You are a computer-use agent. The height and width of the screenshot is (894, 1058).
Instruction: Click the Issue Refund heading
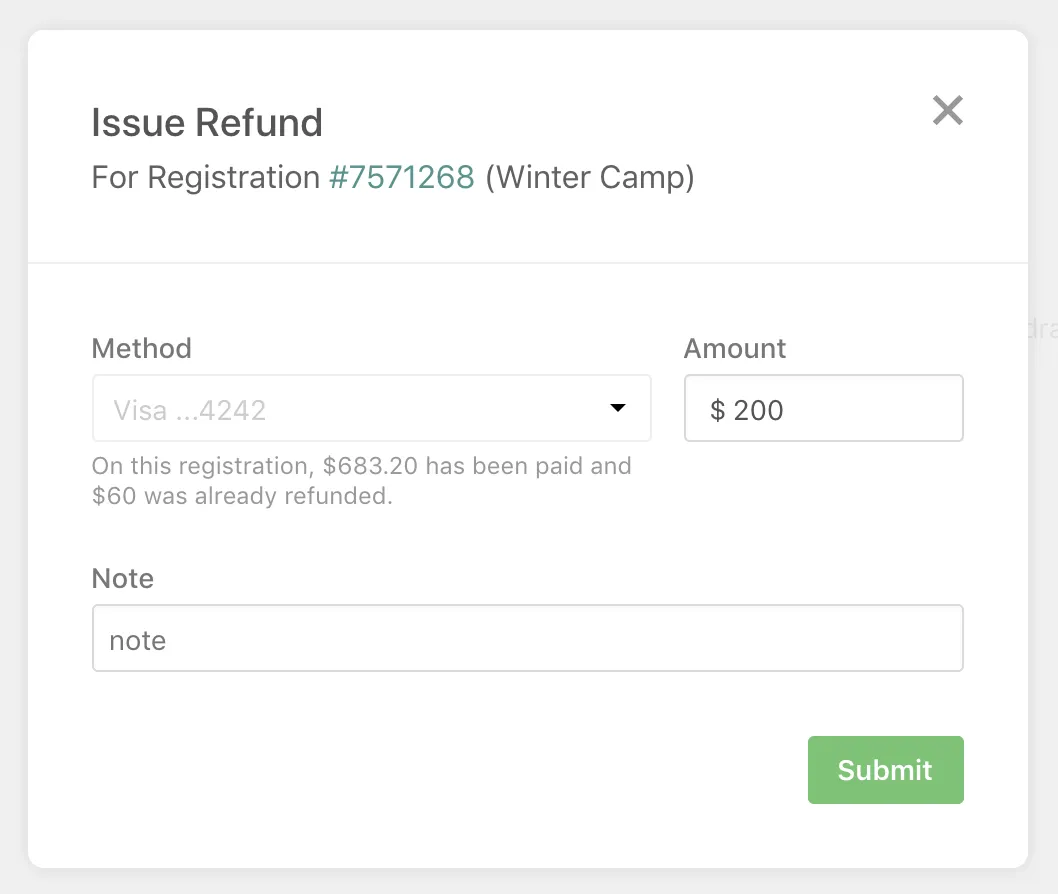[x=207, y=123]
